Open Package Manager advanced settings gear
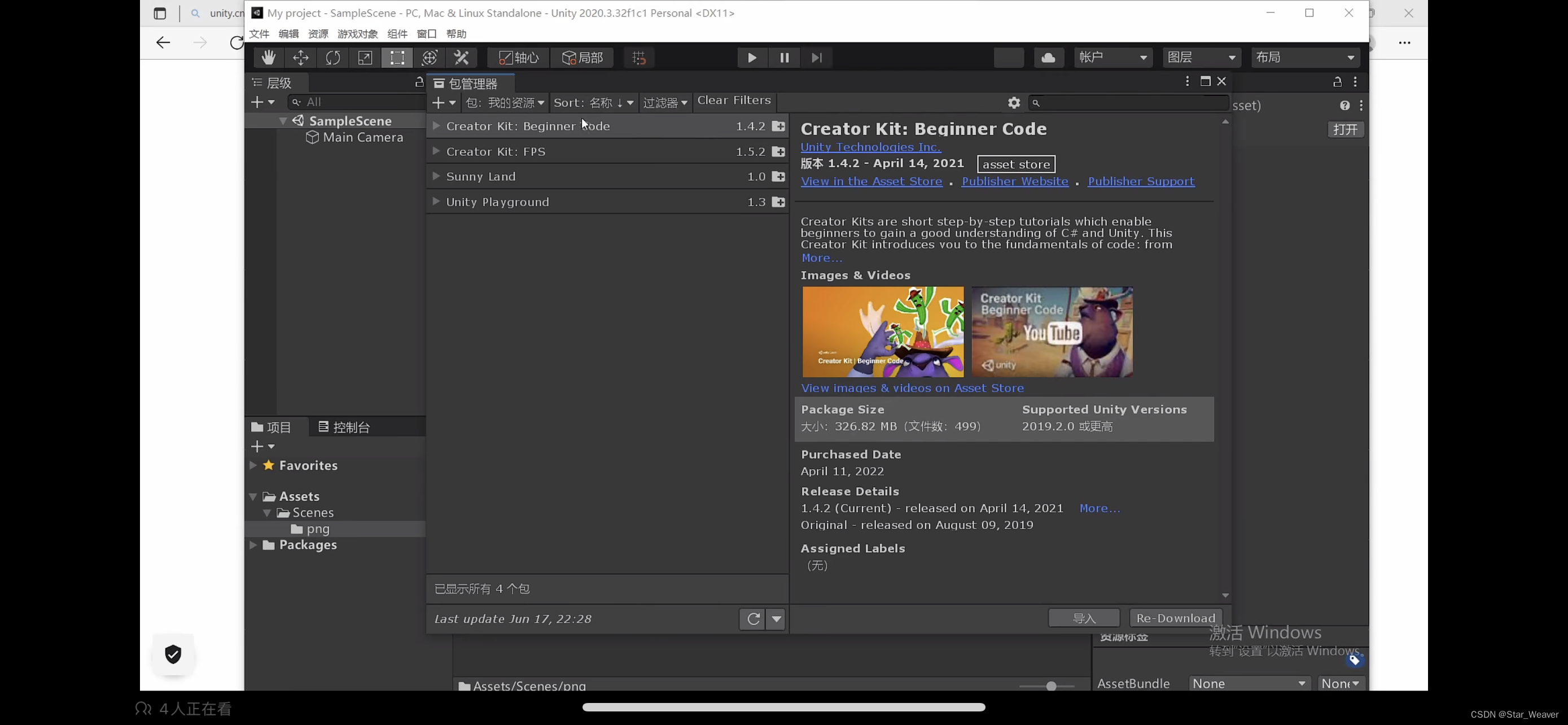Viewport: 1568px width, 725px height. [x=1014, y=103]
